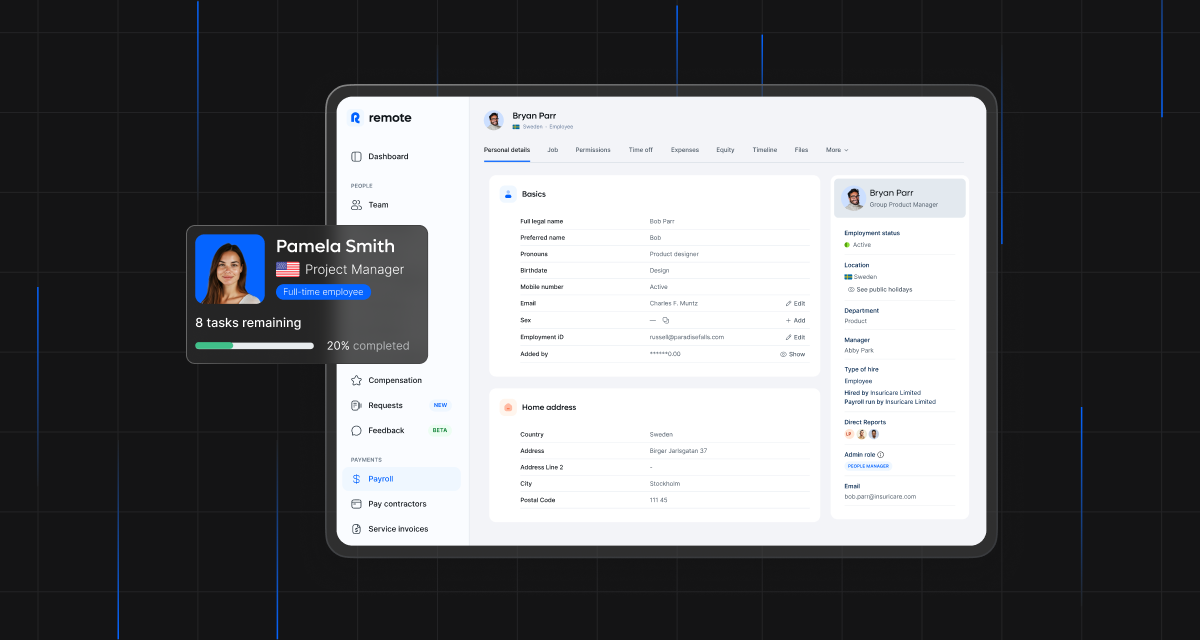The width and height of the screenshot is (1200, 640).
Task: Click Bryan Parr's avatar in the side card
Action: 854,198
